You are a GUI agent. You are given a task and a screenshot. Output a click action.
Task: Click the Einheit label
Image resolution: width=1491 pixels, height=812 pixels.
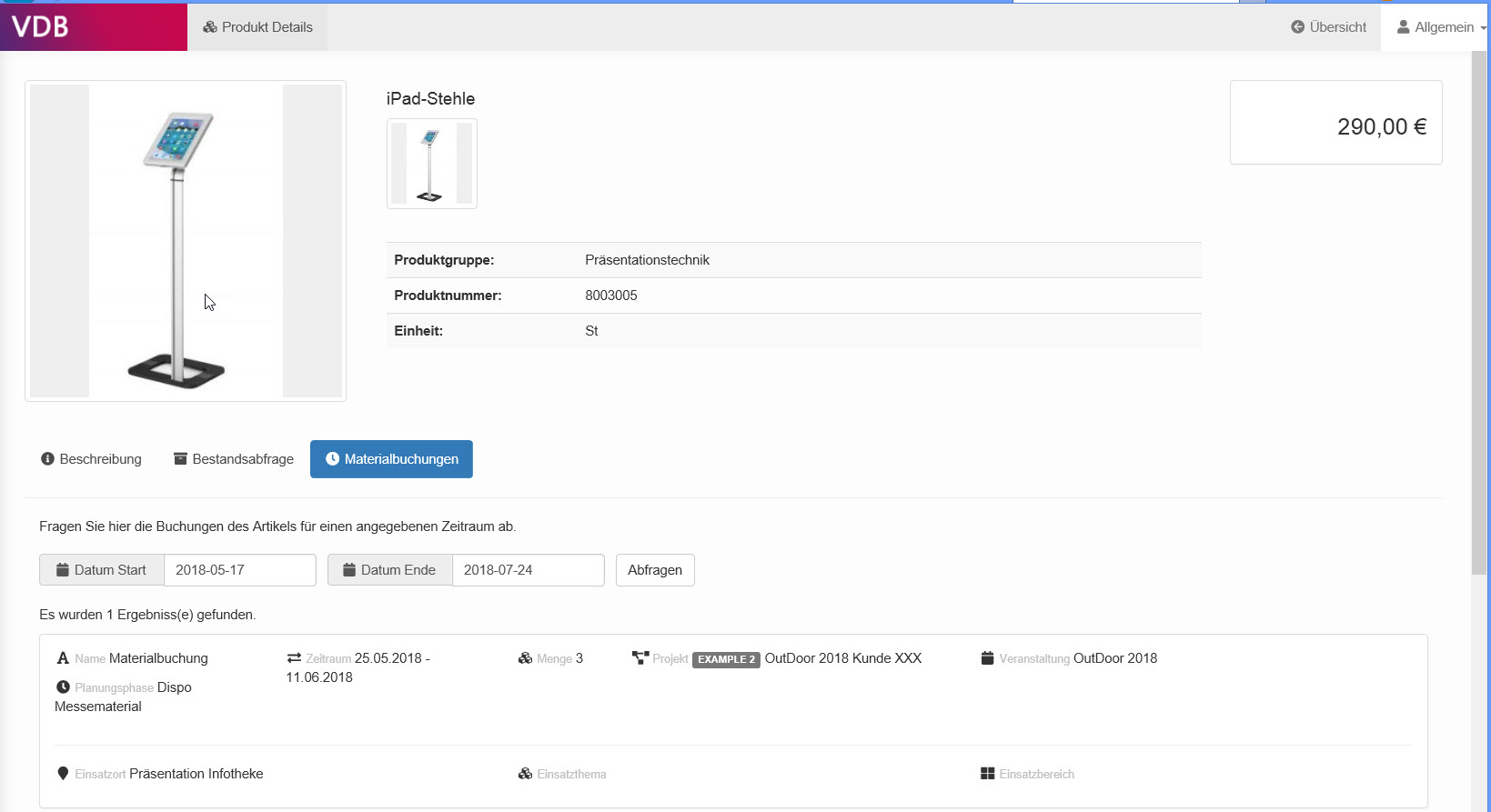[418, 331]
